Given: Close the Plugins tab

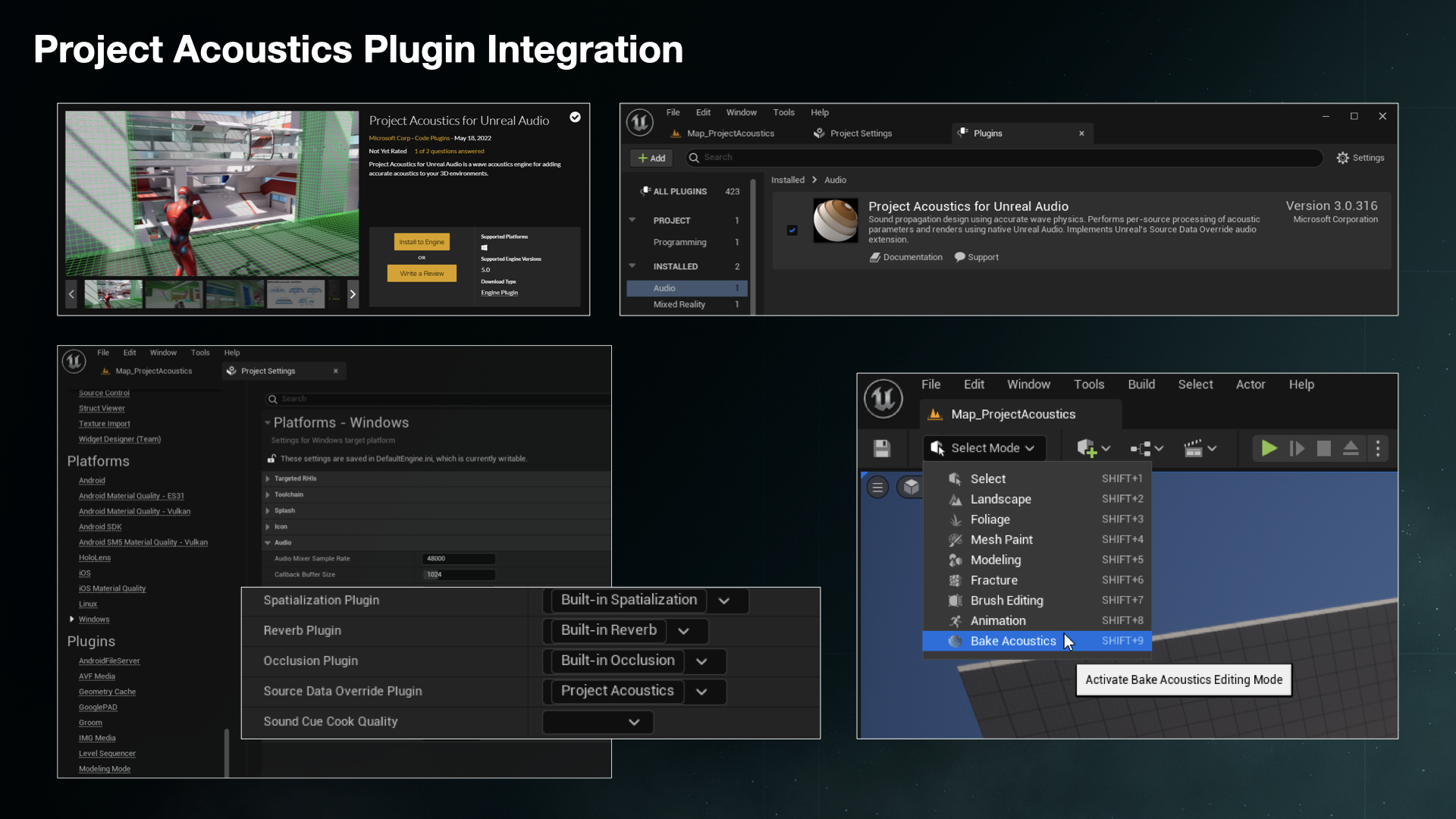Looking at the screenshot, I should click(1081, 133).
